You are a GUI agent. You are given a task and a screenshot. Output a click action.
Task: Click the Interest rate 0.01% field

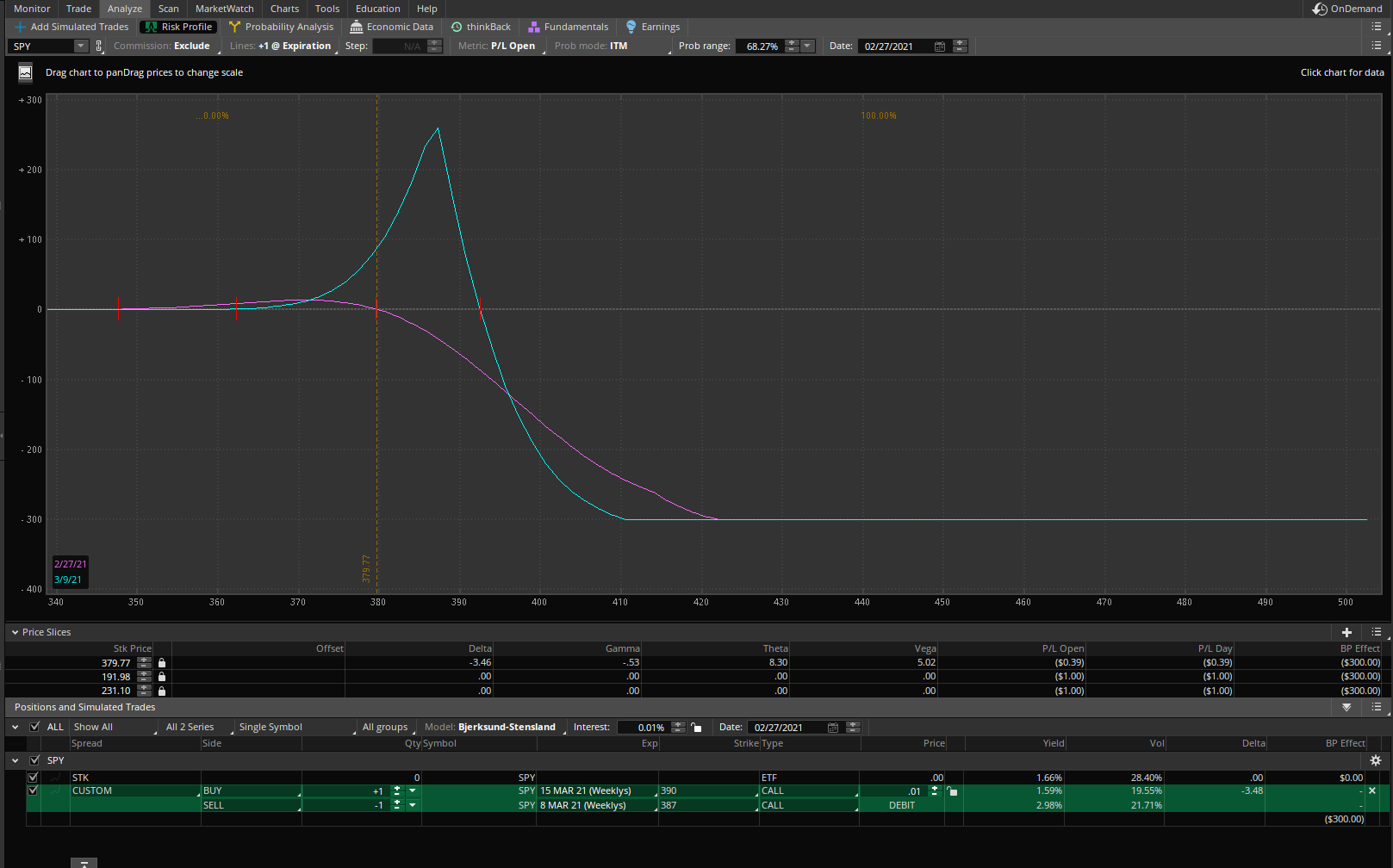[643, 728]
